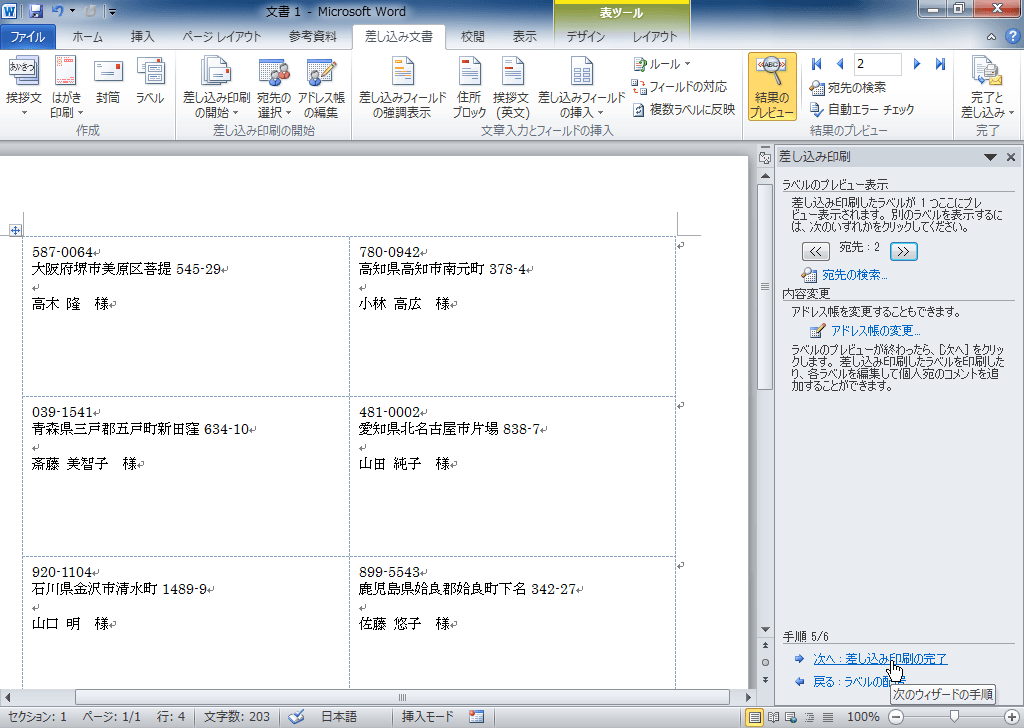
Task: Click アドレス帳の編集 icon
Action: point(321,87)
